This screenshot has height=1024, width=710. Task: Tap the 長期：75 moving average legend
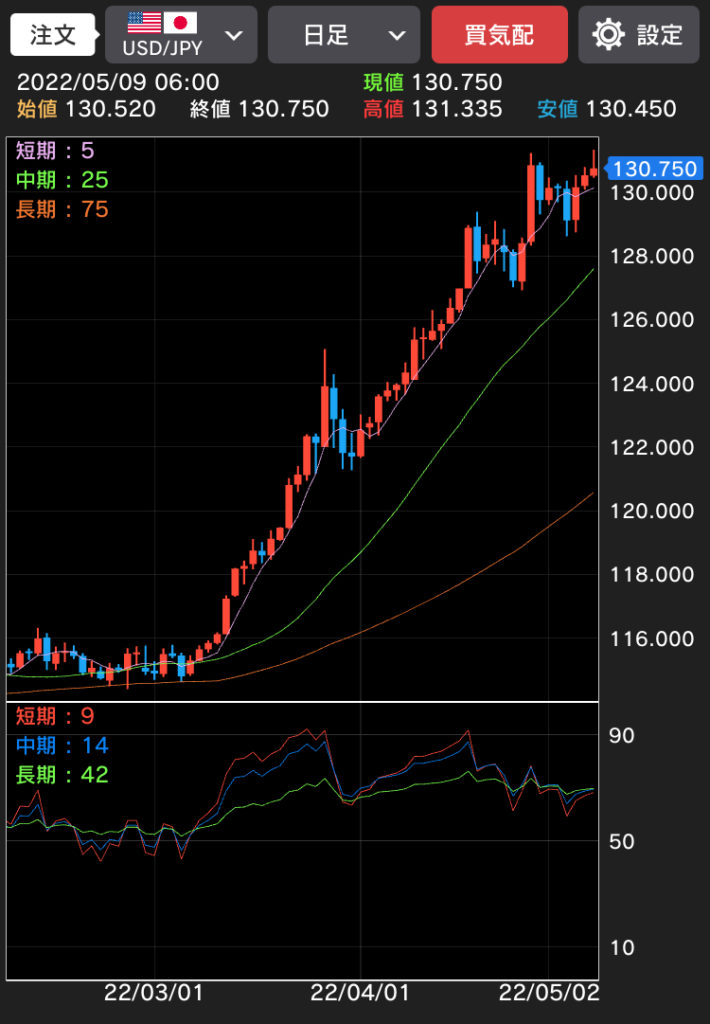62,209
